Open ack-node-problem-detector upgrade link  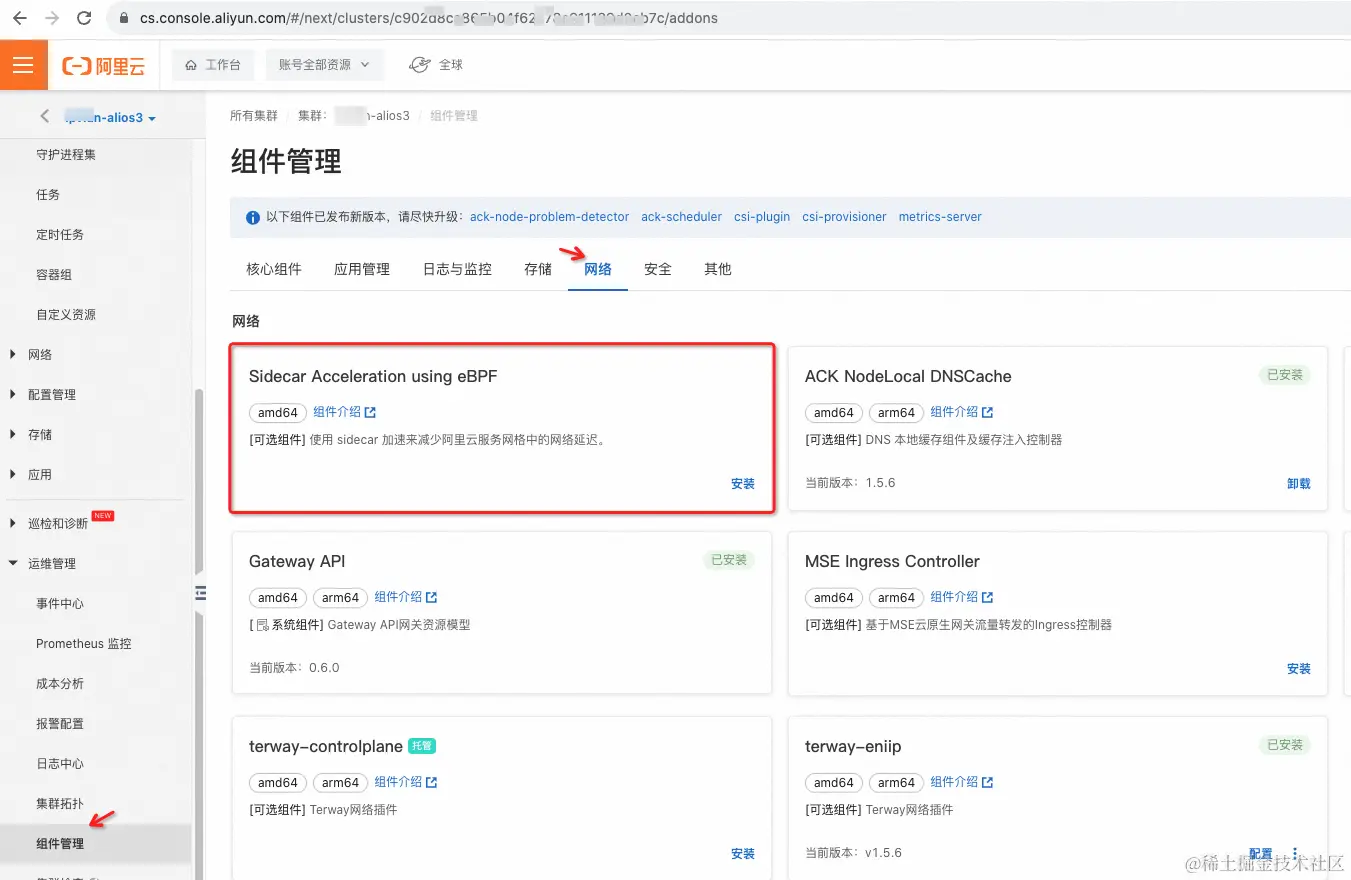coord(550,217)
